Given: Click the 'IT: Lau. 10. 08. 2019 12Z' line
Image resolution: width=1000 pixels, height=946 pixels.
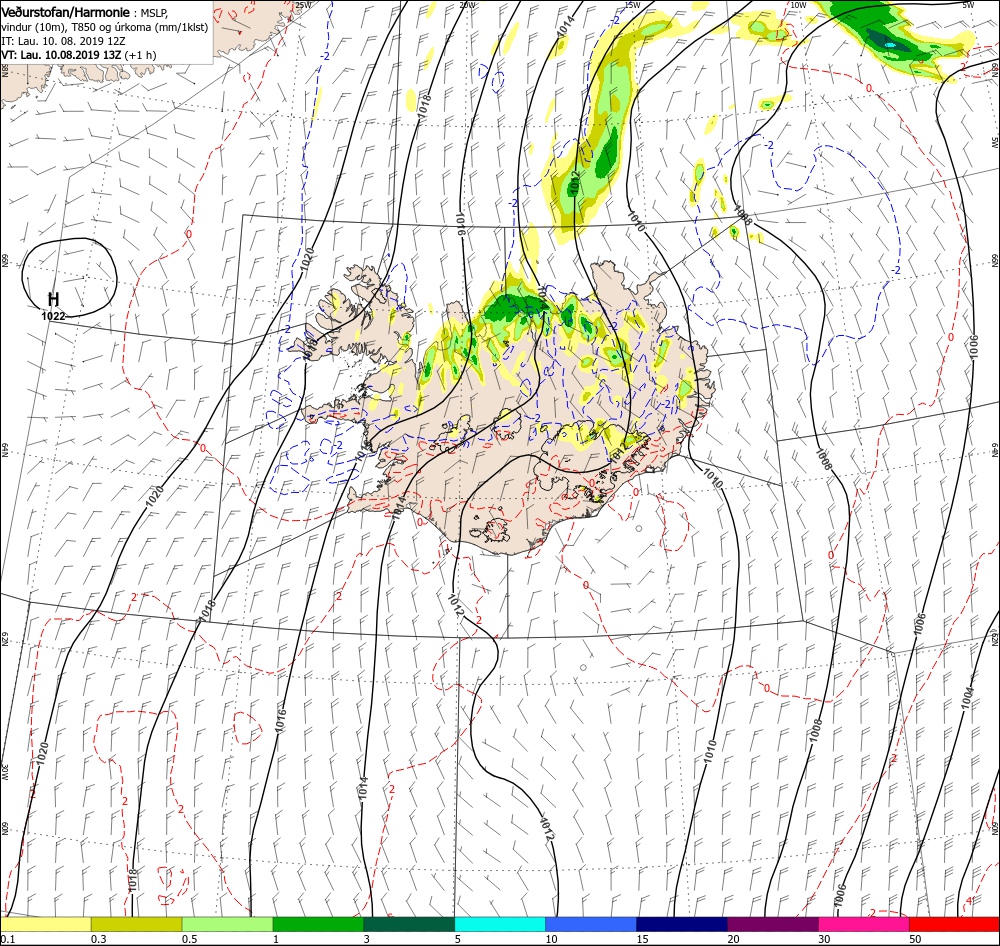Looking at the screenshot, I should tap(63, 41).
